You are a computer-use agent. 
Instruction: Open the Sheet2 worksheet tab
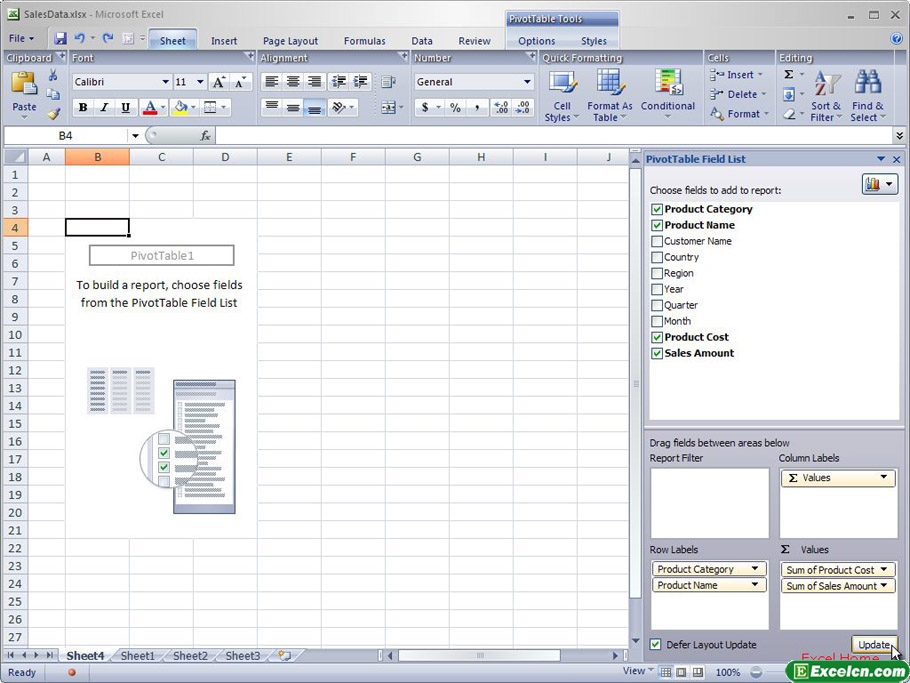(190, 656)
